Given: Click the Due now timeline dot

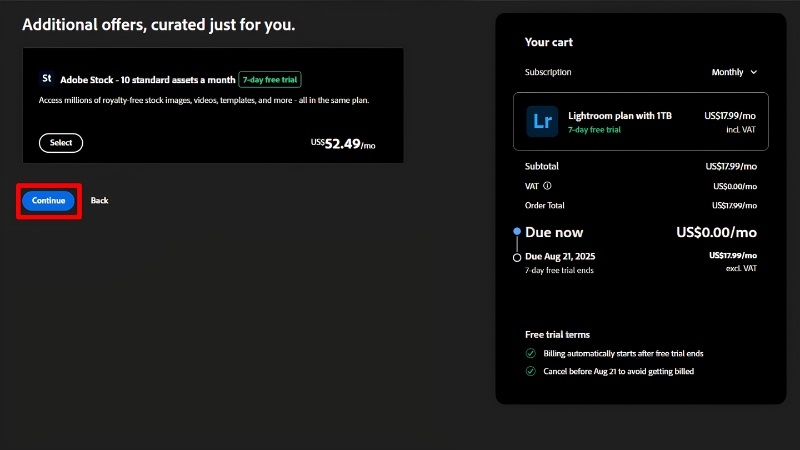Looking at the screenshot, I should coord(517,231).
